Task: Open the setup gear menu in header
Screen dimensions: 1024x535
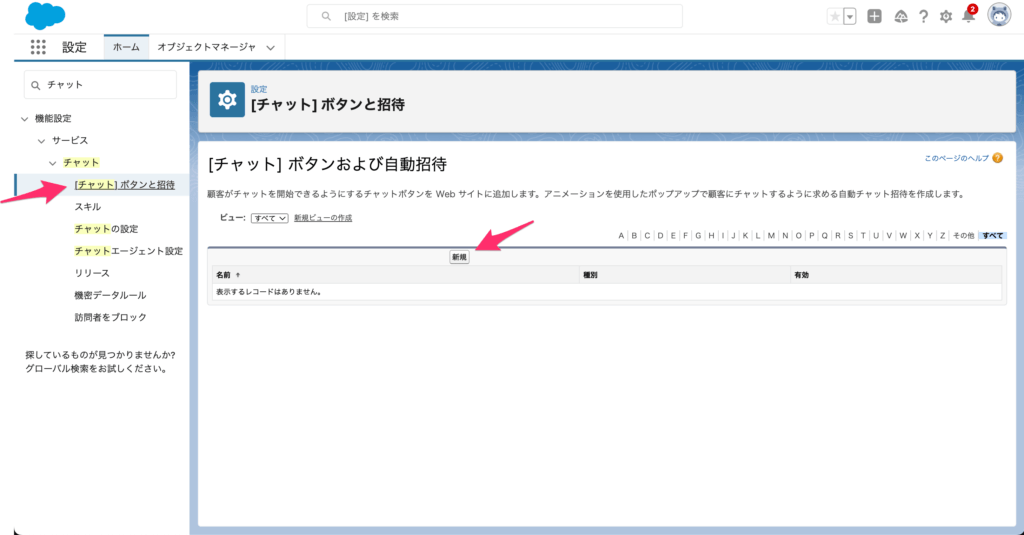Action: pos(946,16)
